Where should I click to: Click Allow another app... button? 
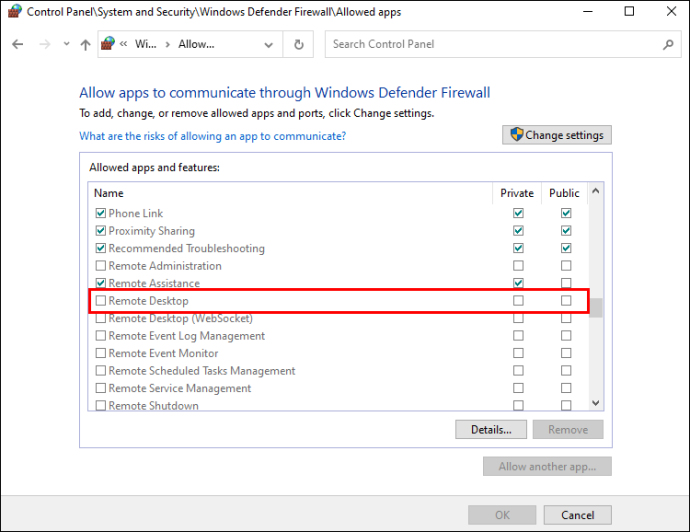tap(547, 466)
